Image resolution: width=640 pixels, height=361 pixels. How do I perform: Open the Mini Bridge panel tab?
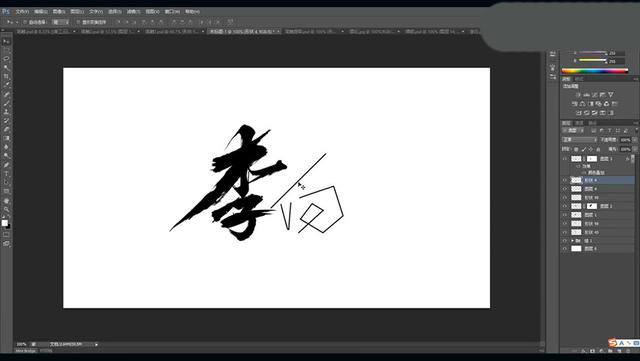coord(26,351)
